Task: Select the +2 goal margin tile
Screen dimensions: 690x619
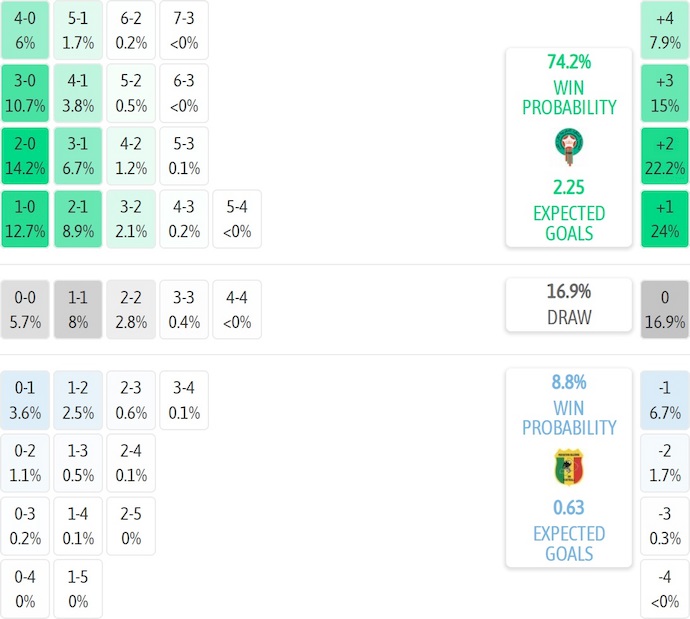Action: [665, 155]
